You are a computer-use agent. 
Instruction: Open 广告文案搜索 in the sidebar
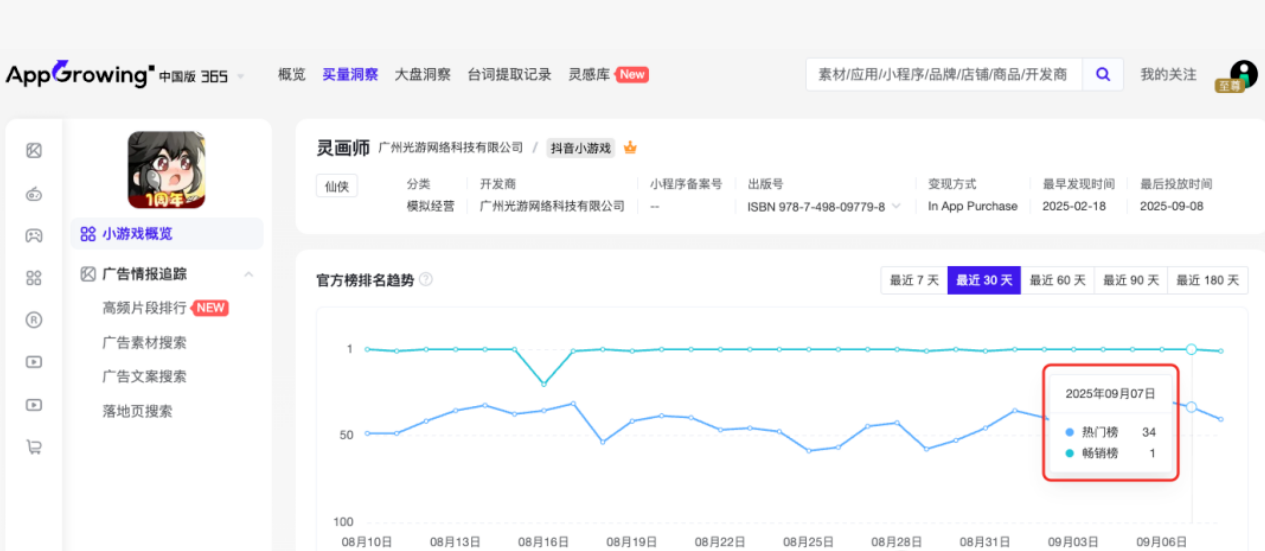144,376
